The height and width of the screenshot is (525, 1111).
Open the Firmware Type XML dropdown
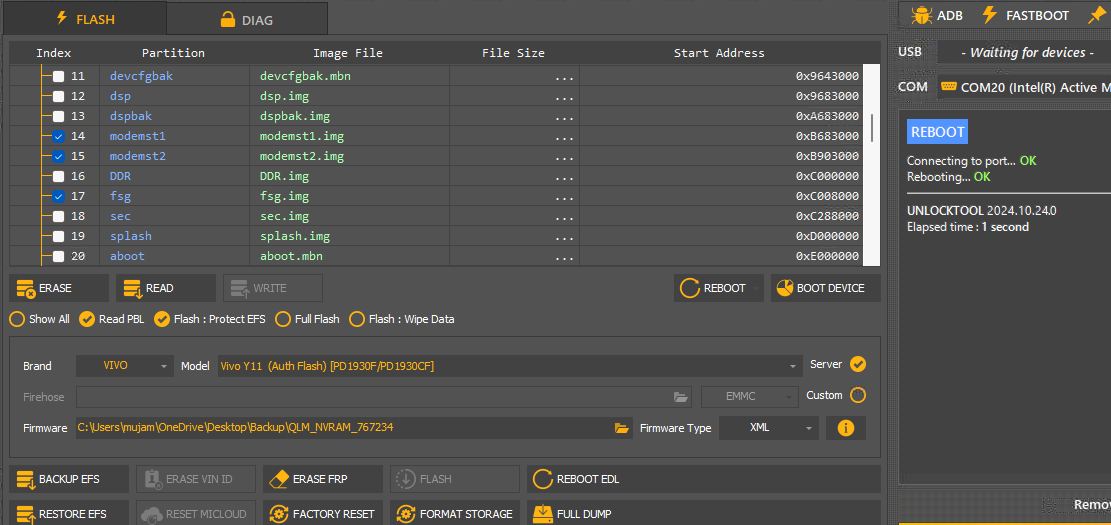click(x=769, y=428)
